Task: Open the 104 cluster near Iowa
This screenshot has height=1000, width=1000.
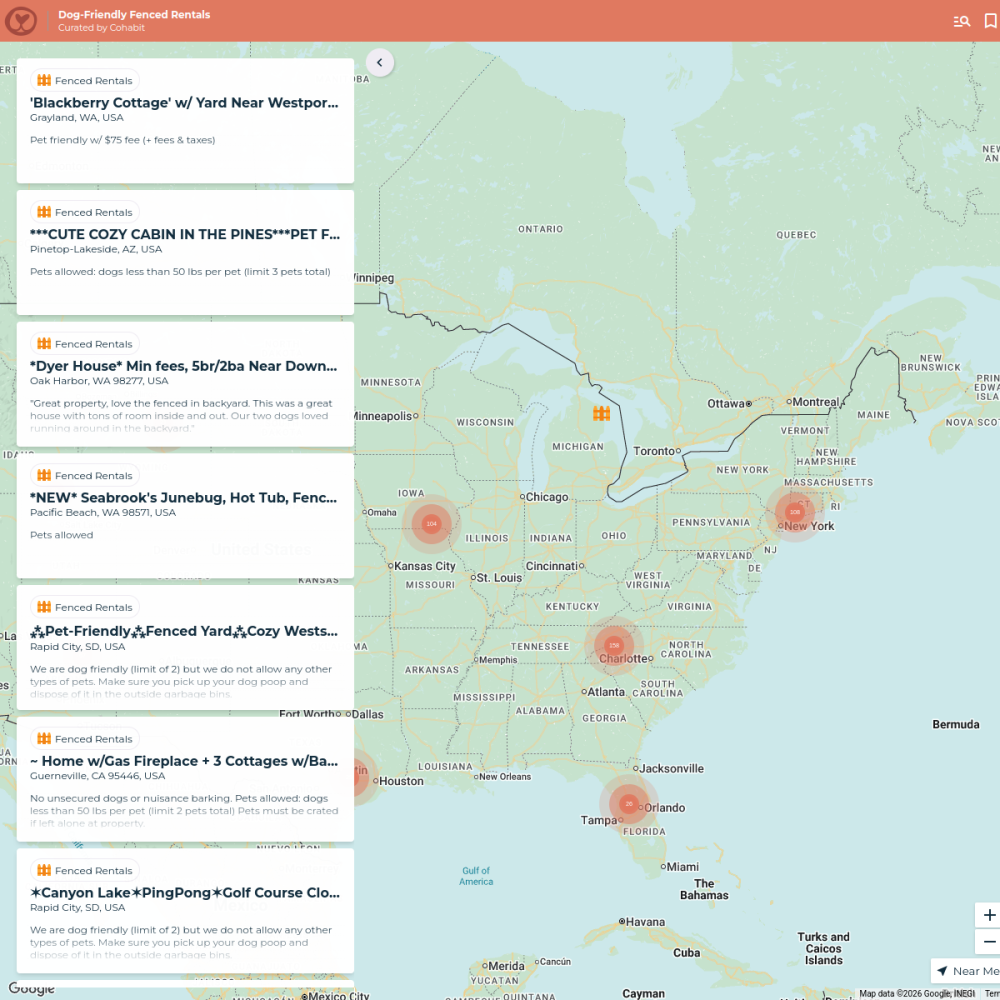Action: tap(431, 524)
